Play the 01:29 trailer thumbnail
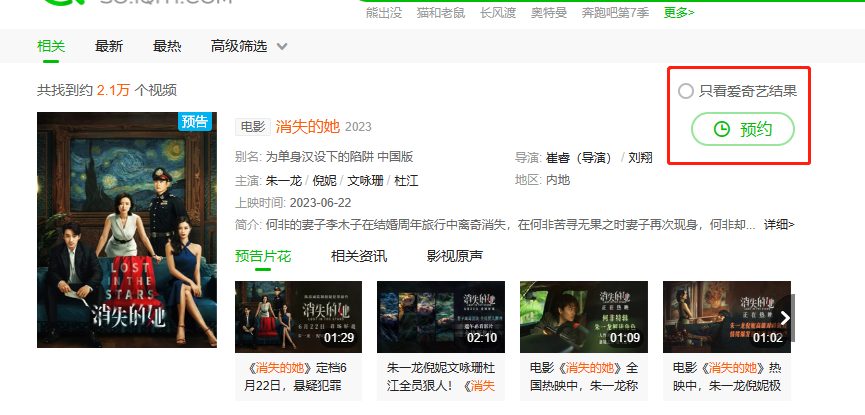 (298, 317)
